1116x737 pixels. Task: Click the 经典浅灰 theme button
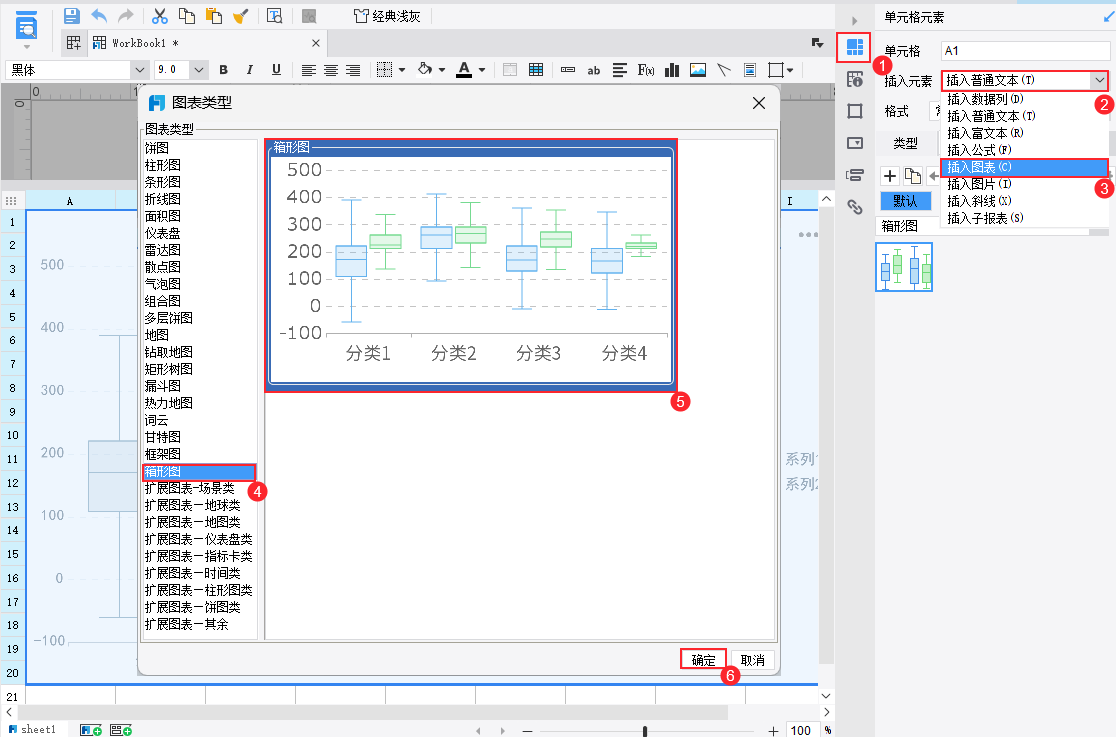387,16
